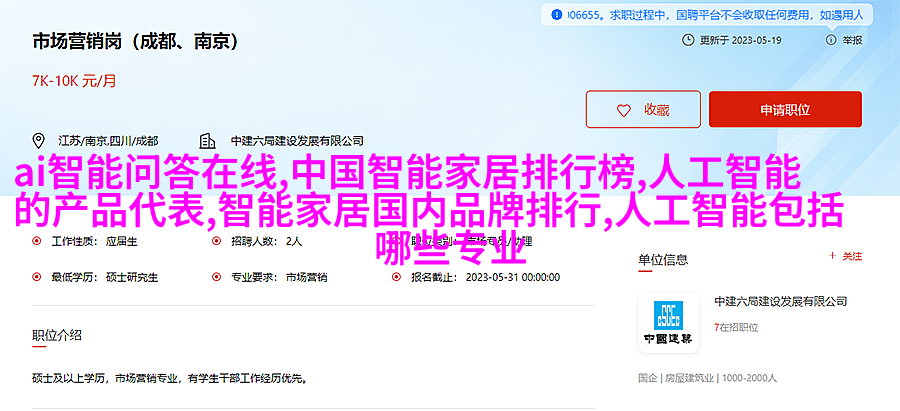Save job using the 收藏 button
The height and width of the screenshot is (411, 900).
click(643, 109)
